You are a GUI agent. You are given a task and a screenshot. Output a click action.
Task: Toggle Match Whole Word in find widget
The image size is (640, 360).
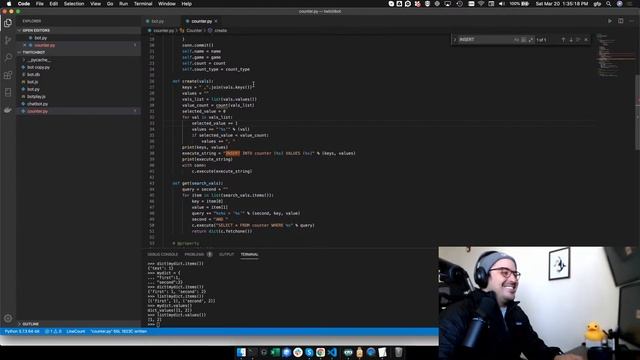click(524, 40)
